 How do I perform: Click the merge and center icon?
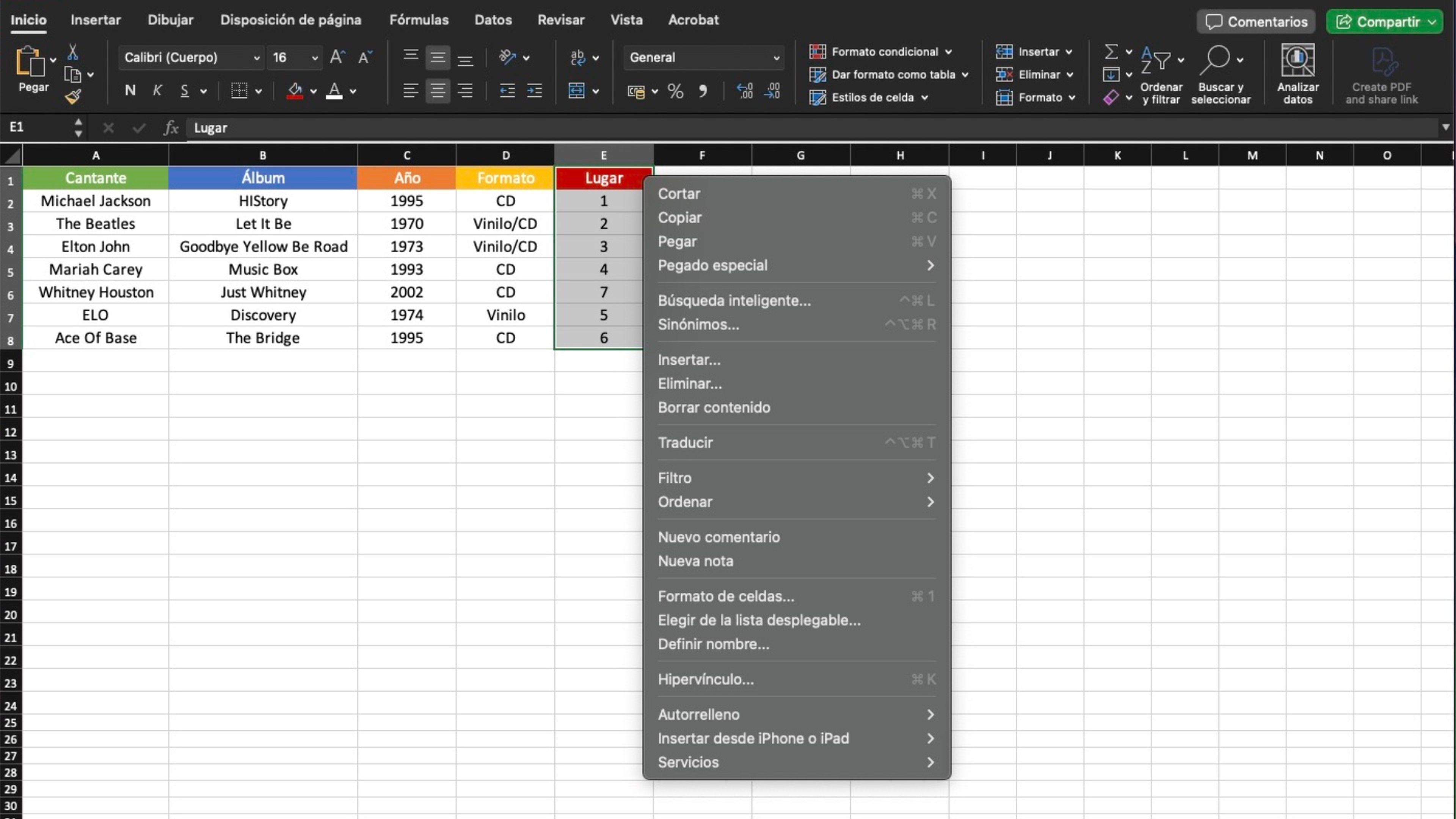[x=576, y=91]
